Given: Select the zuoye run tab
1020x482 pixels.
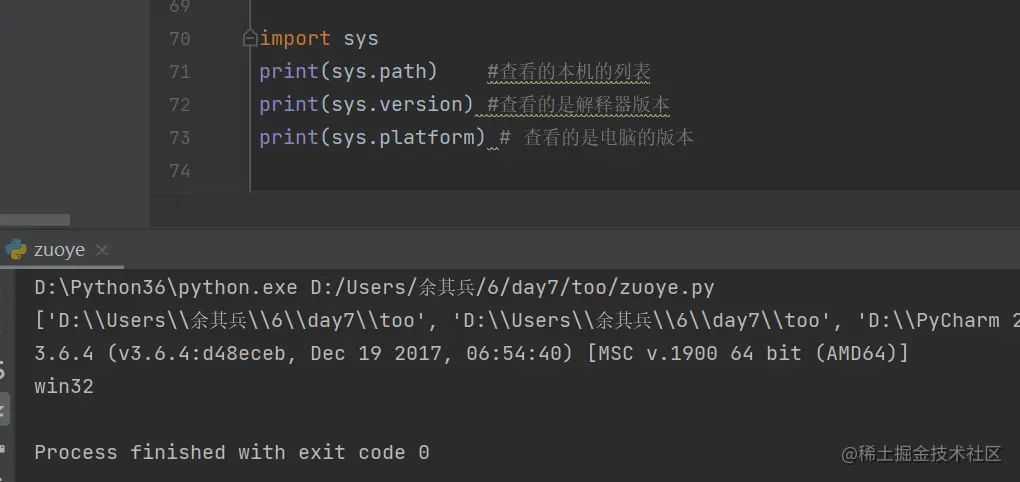Looking at the screenshot, I should tap(60, 250).
